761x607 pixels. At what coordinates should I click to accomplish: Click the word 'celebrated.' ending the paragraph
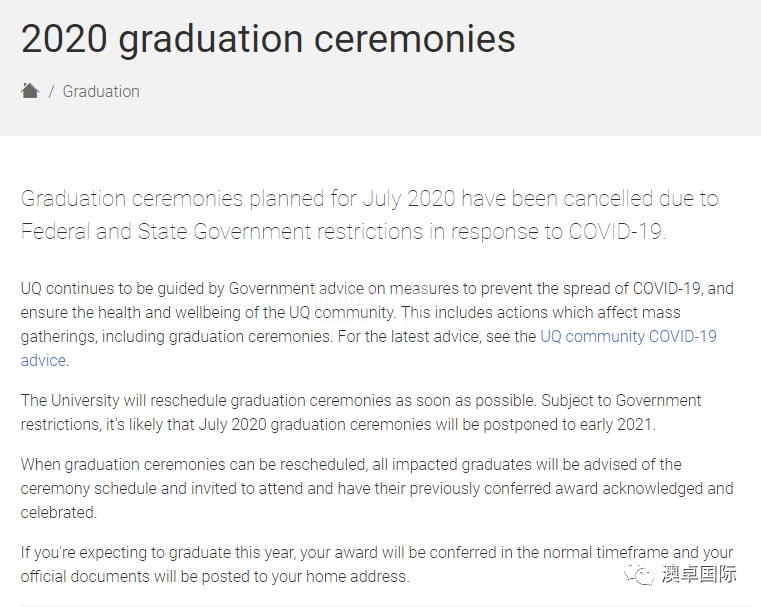coord(59,512)
